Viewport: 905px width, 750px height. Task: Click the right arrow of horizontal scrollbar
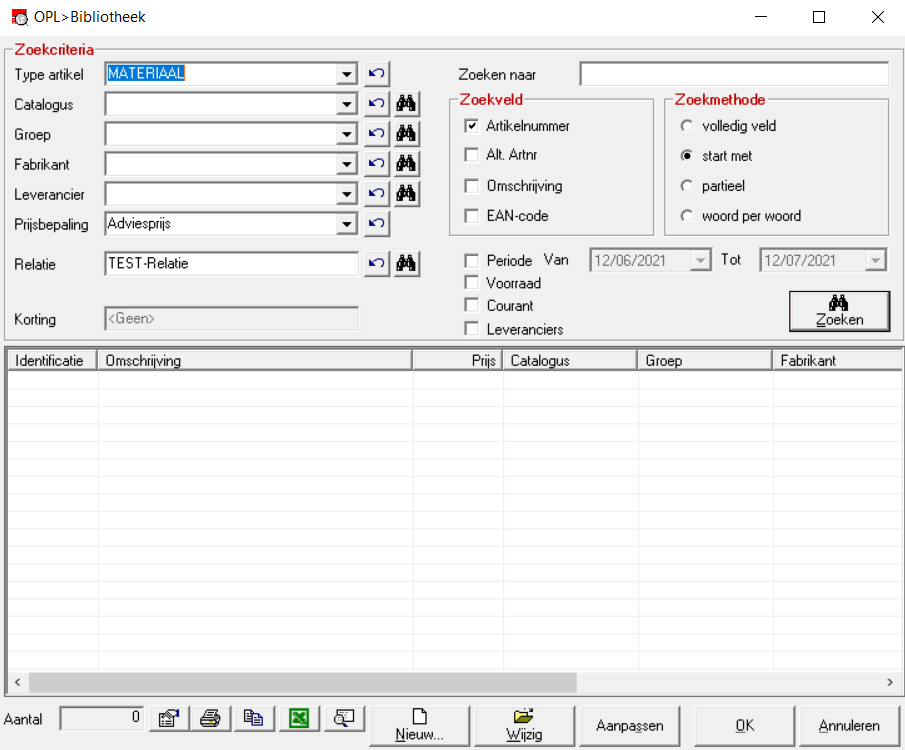pos(889,682)
